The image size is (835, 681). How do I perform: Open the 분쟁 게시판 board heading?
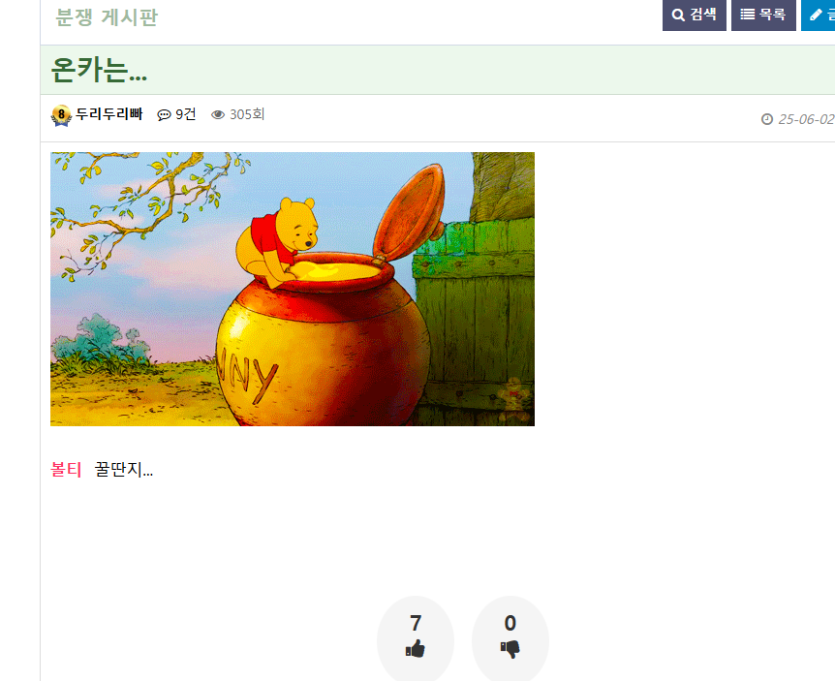(x=107, y=17)
